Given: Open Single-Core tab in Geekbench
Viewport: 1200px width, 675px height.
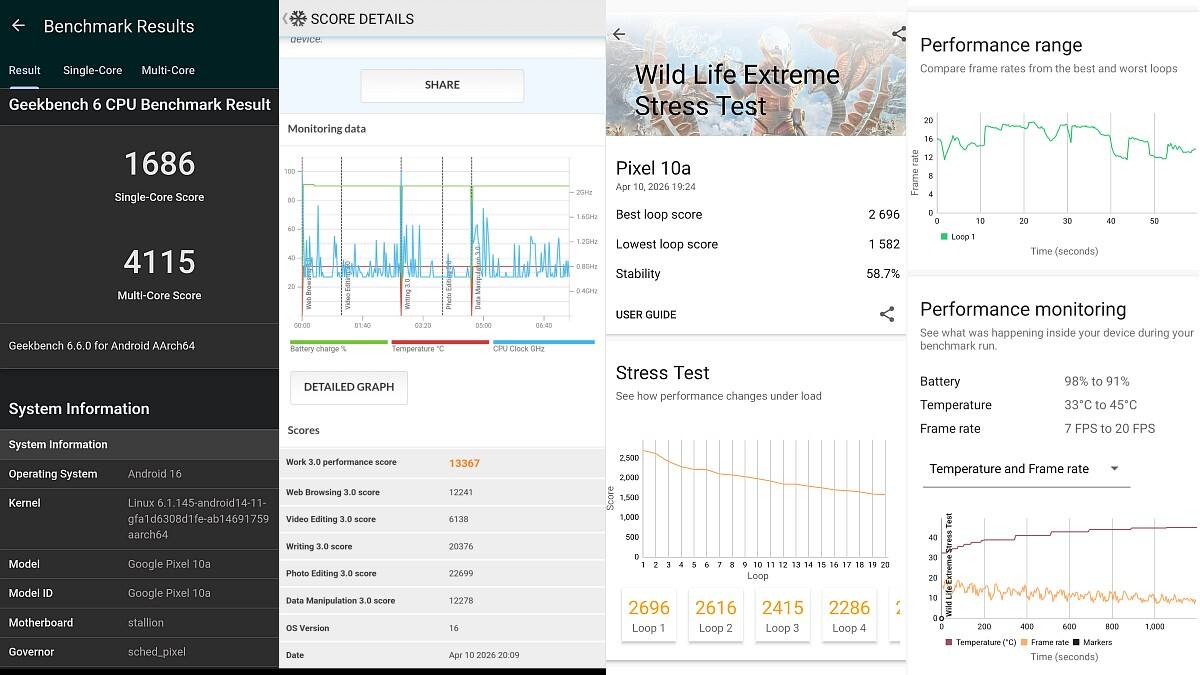Looking at the screenshot, I should pyautogui.click(x=92, y=70).
